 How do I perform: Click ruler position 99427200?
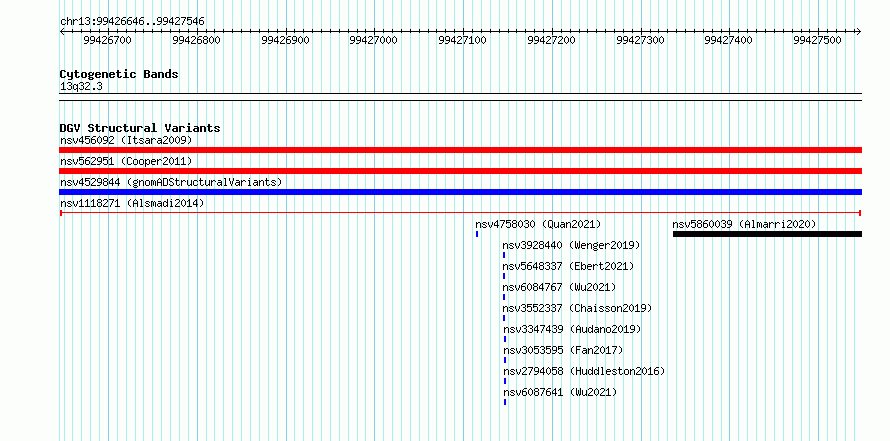point(552,40)
